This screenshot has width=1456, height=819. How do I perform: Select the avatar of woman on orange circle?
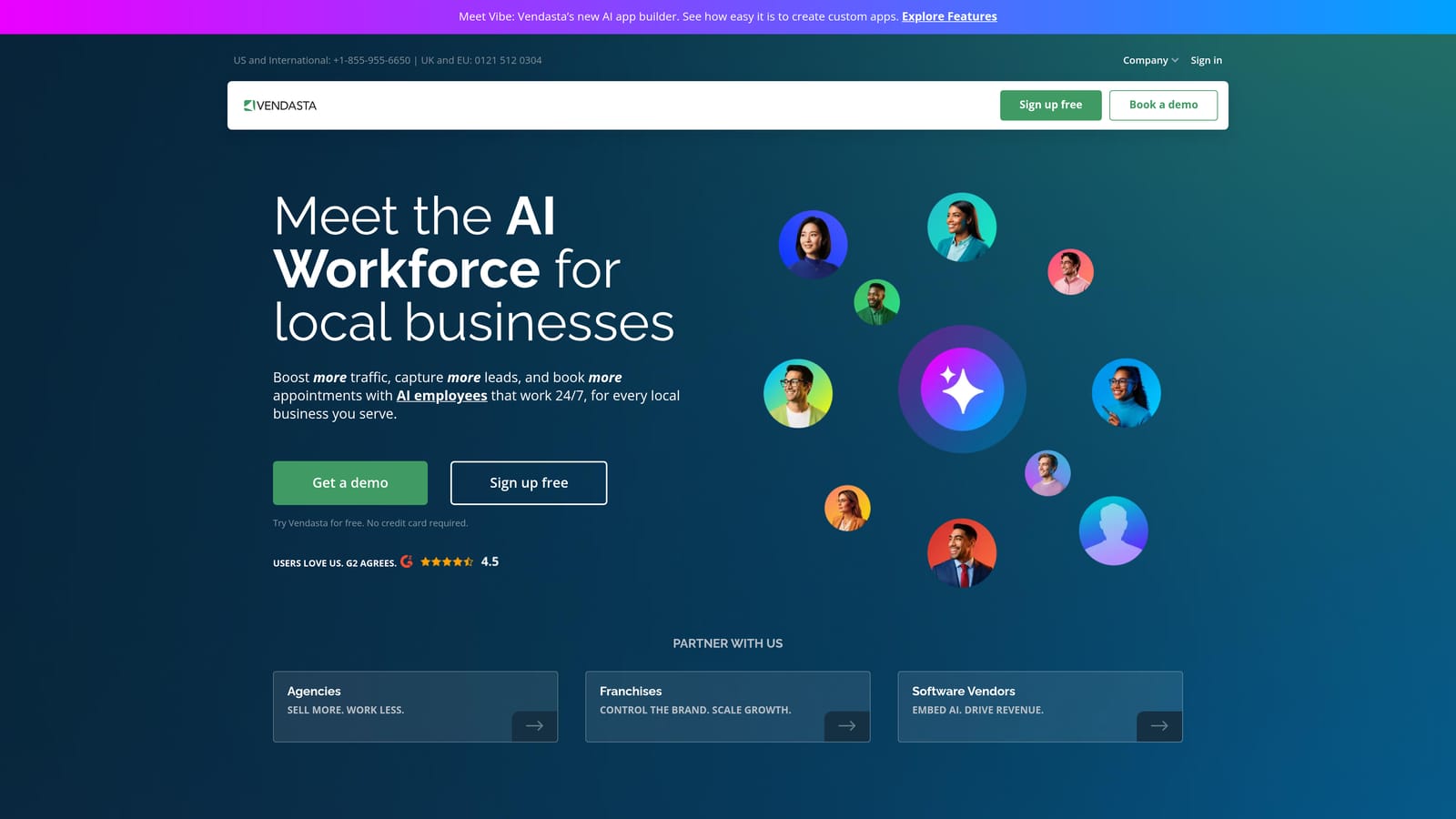click(x=847, y=508)
